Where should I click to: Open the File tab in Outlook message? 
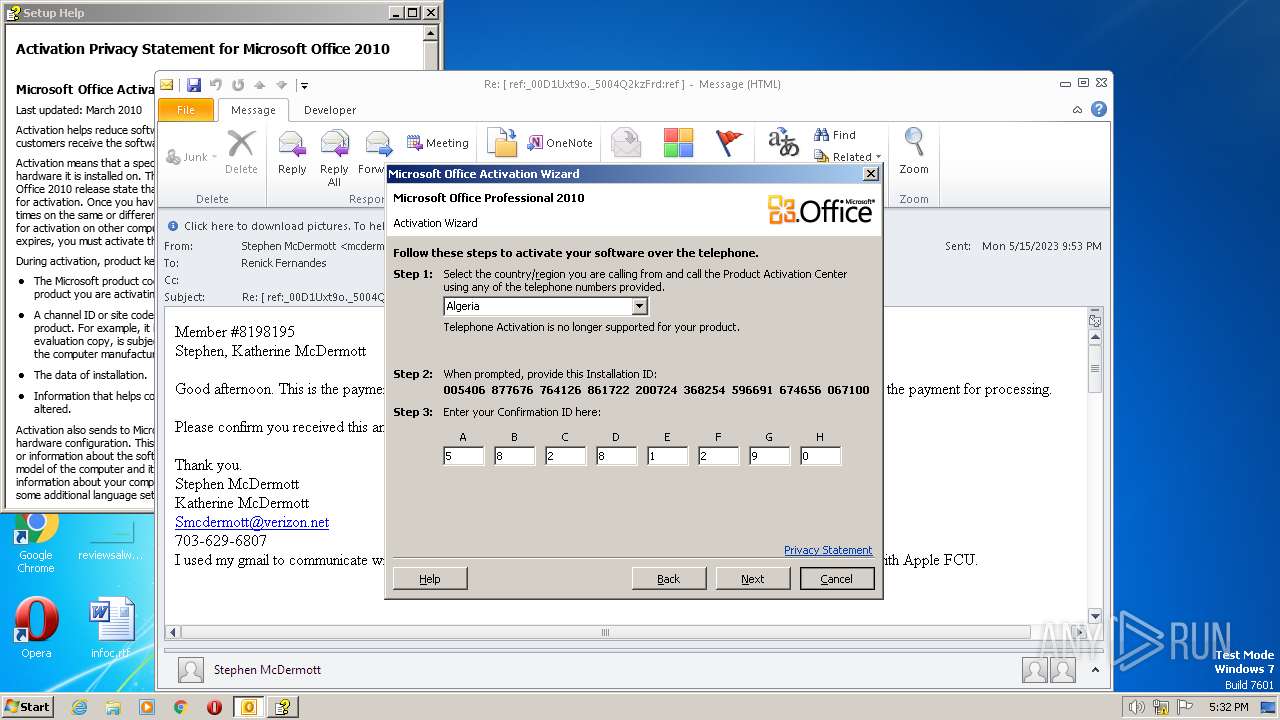(x=186, y=110)
